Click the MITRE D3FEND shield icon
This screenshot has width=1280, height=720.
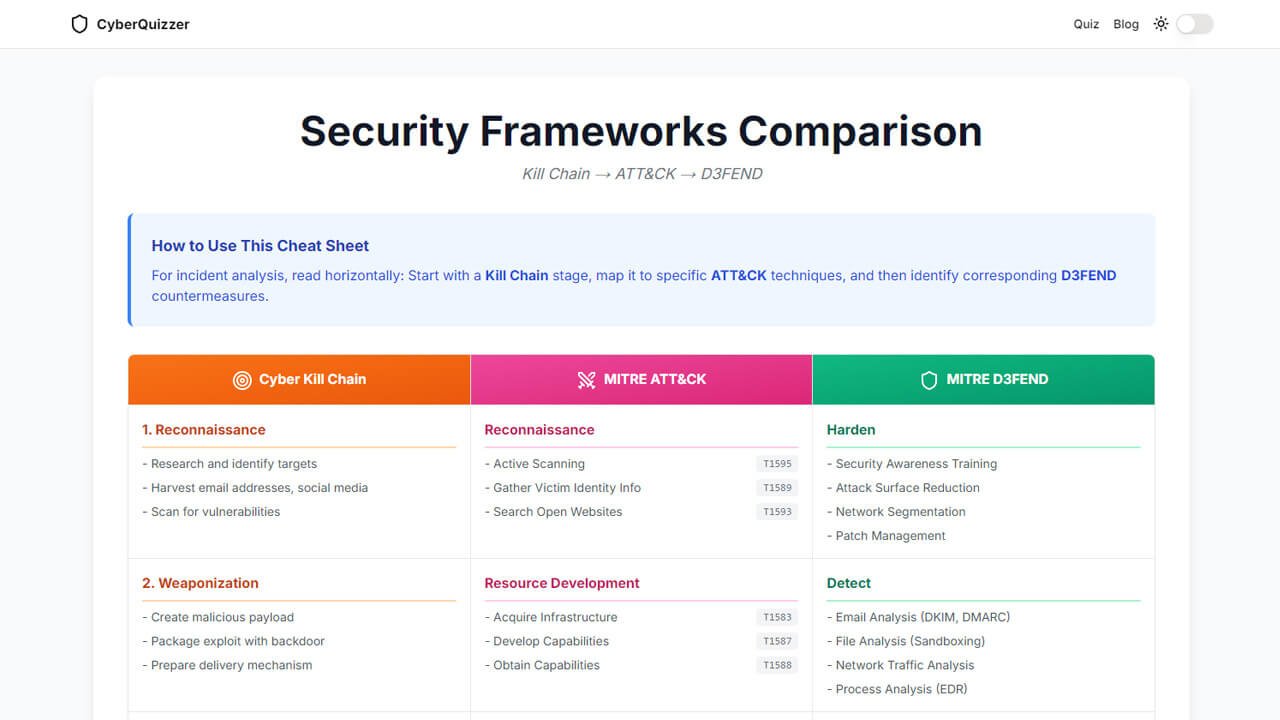click(929, 380)
